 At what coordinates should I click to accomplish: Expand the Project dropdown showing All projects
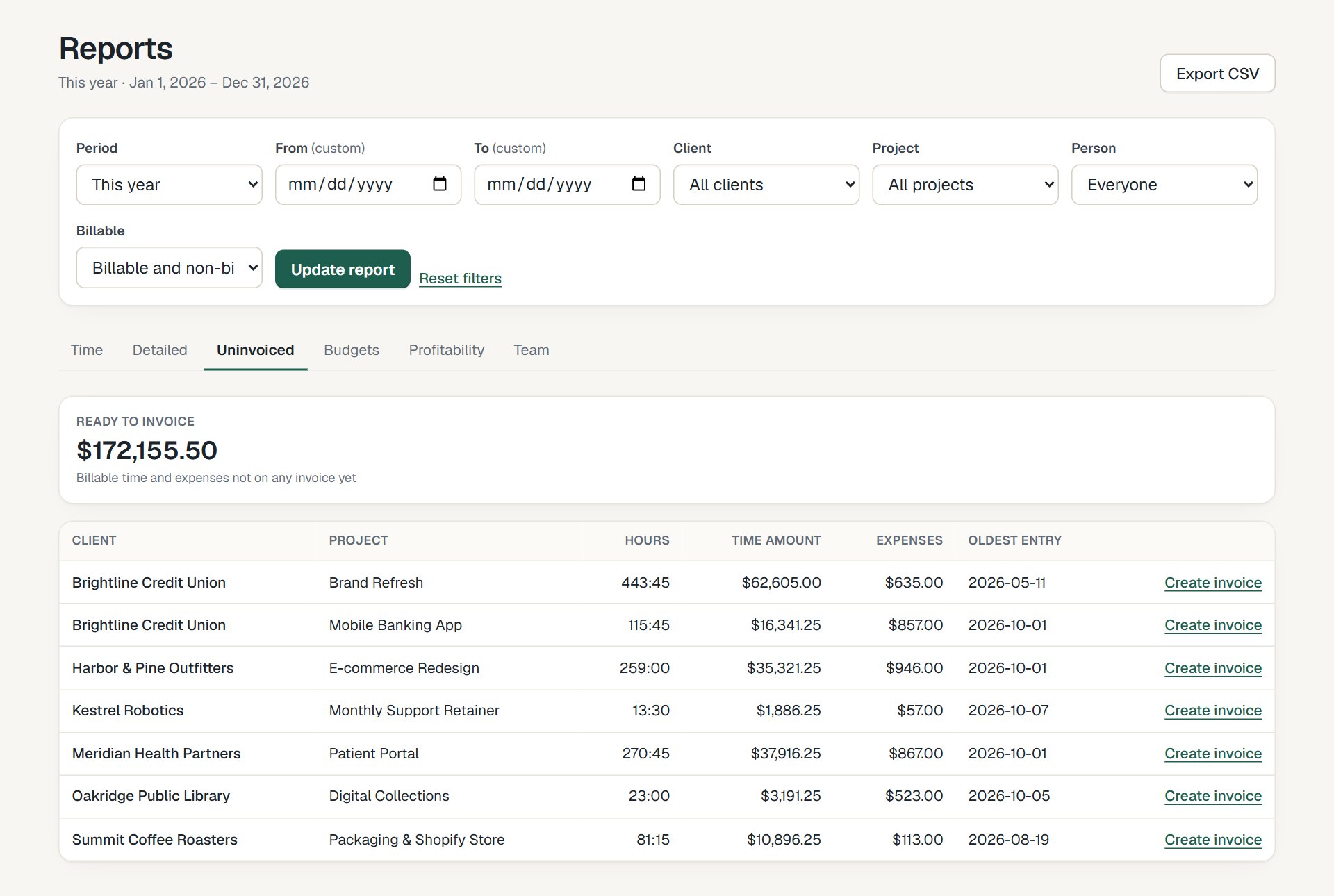click(x=965, y=185)
